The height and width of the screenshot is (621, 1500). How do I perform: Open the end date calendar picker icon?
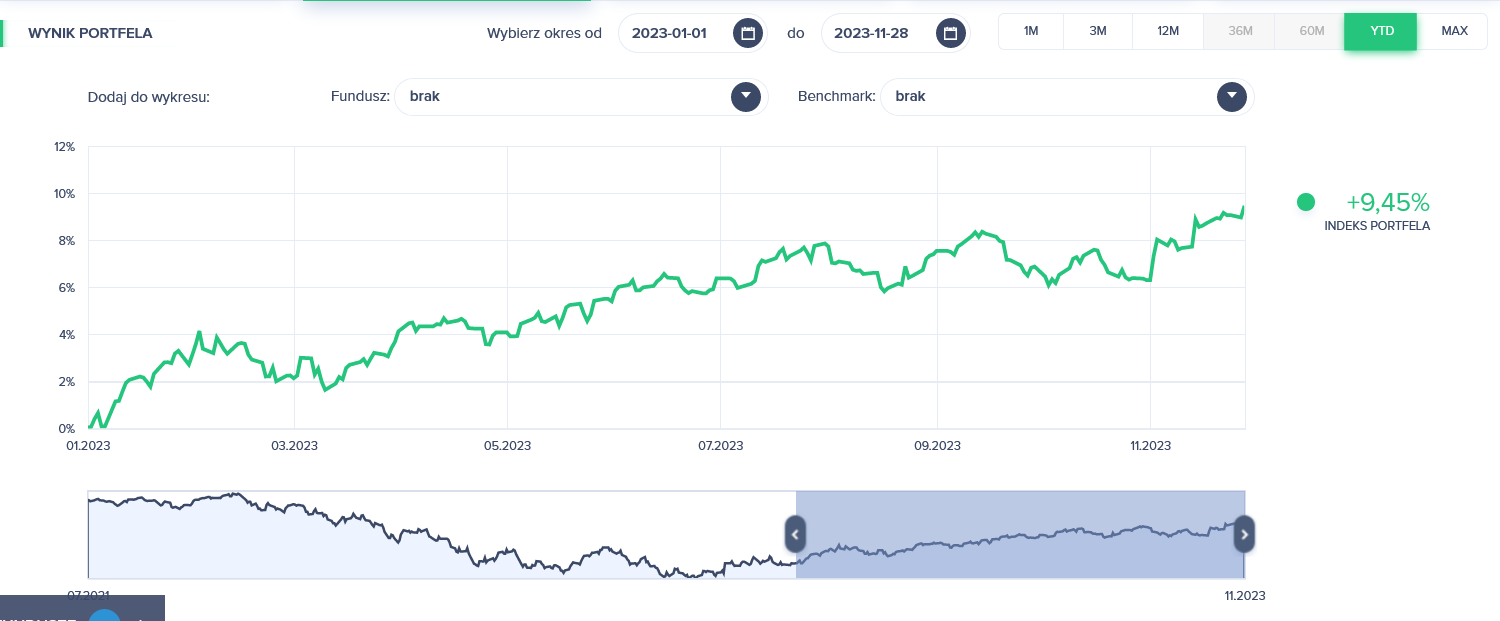point(950,33)
